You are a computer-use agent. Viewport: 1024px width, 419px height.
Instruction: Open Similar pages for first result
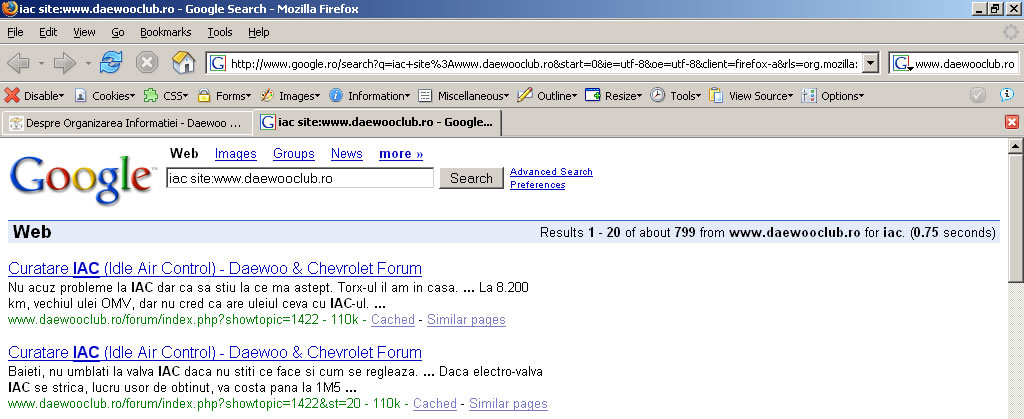click(466, 320)
